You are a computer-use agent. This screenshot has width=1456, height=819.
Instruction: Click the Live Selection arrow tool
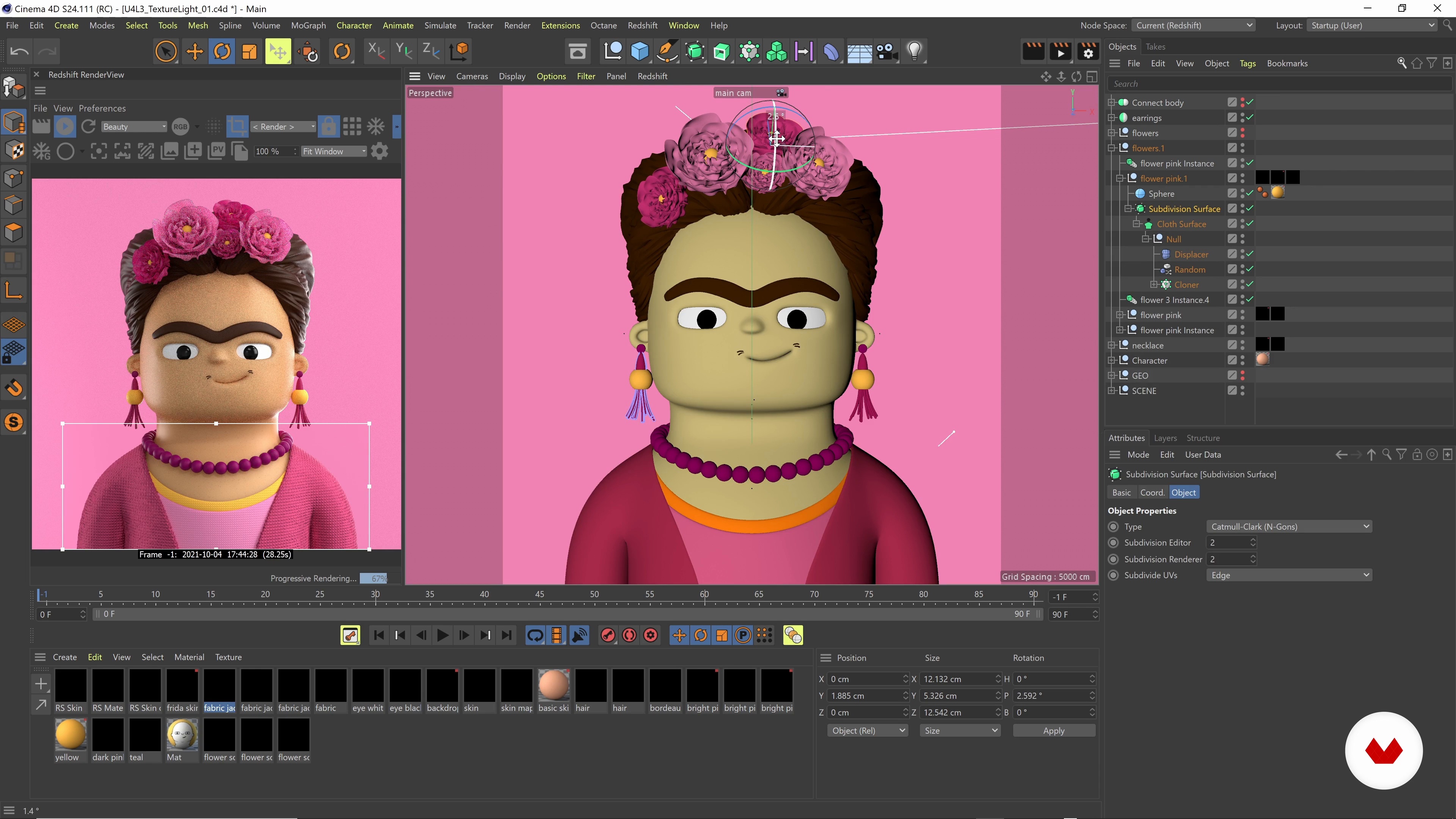pyautogui.click(x=166, y=52)
